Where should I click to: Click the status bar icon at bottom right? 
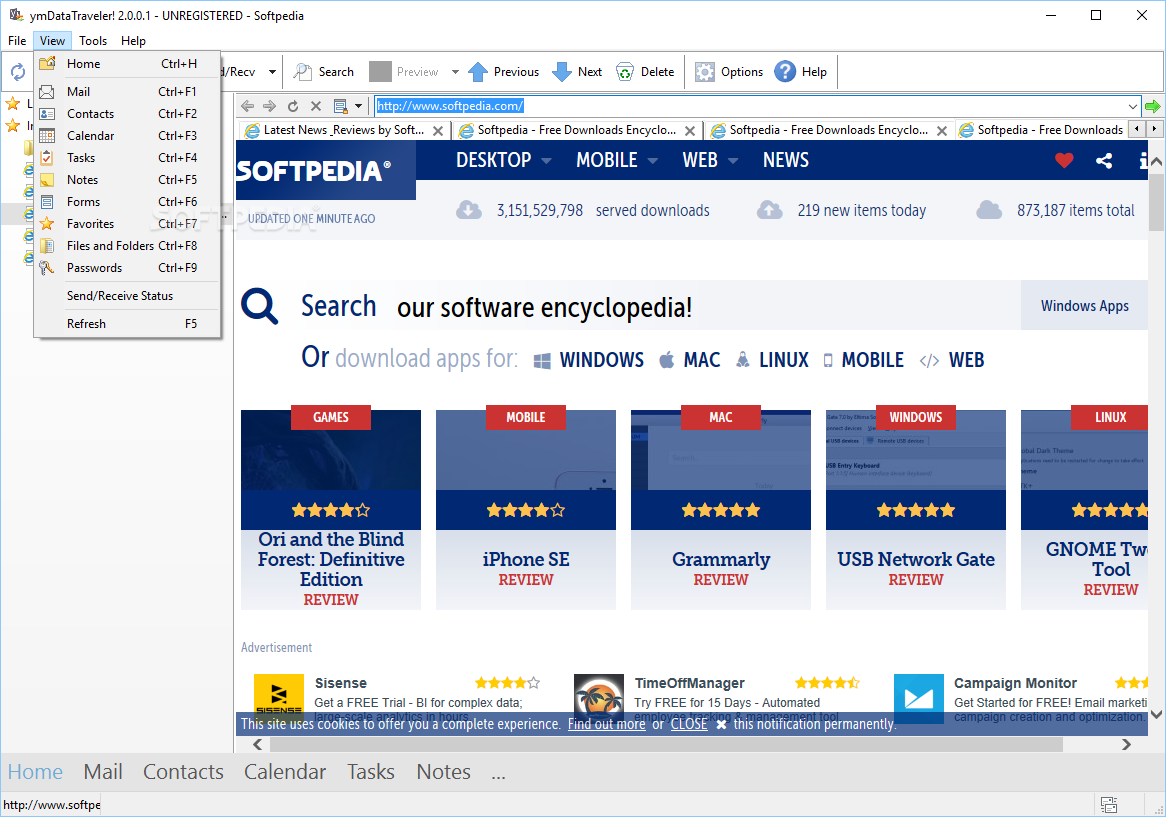click(x=1109, y=804)
